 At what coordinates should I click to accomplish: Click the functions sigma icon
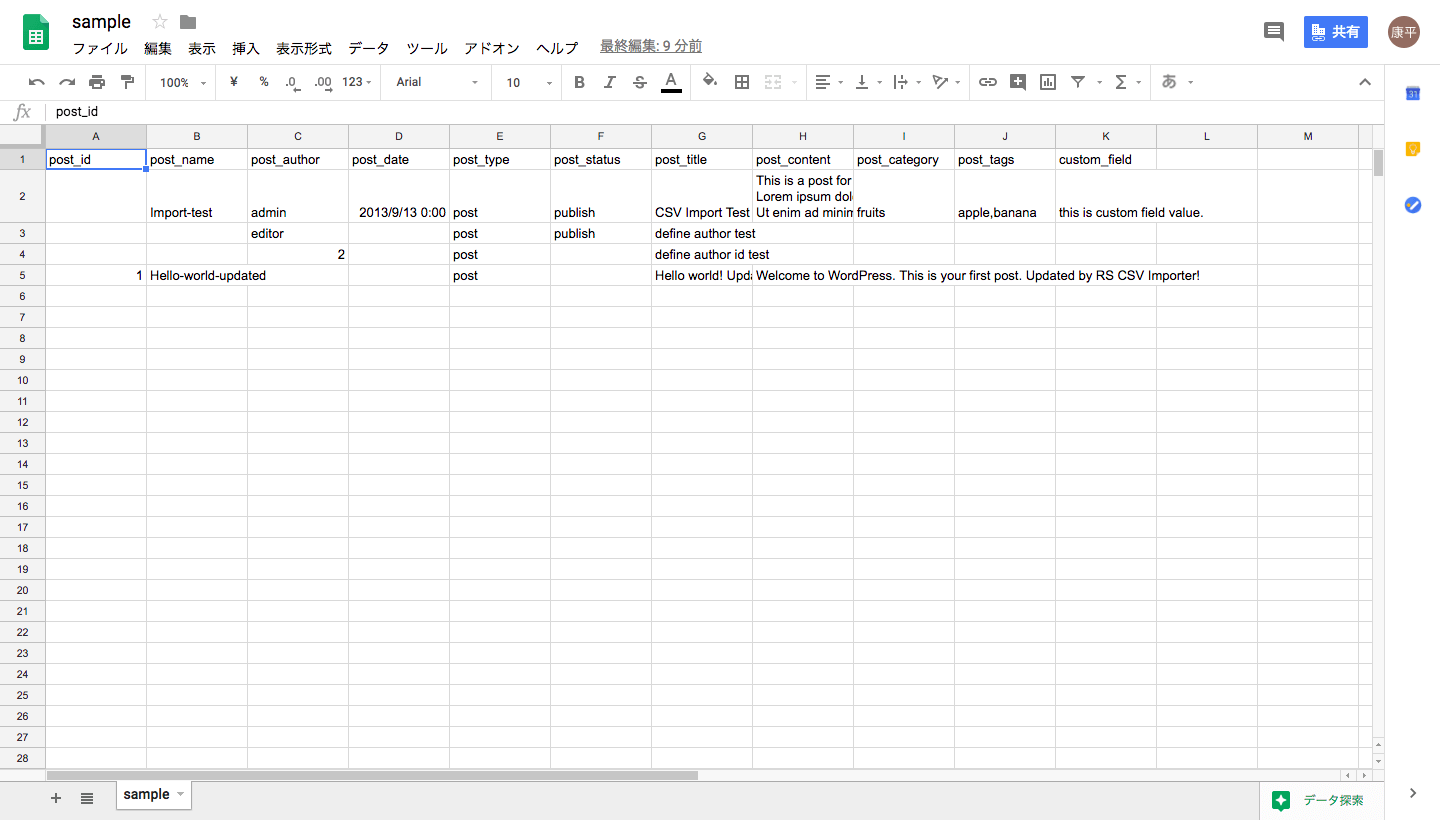pos(1121,82)
